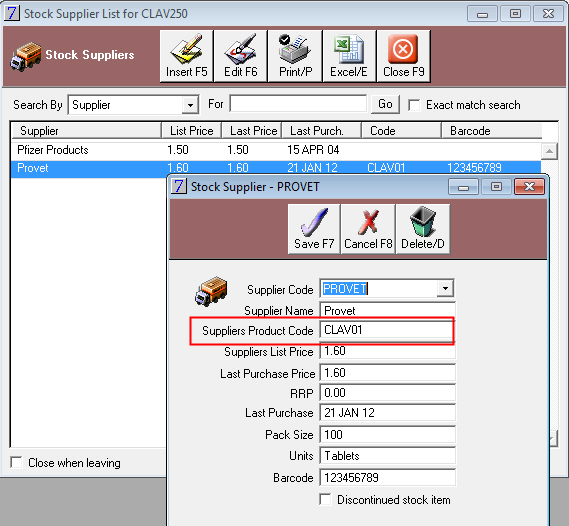
Task: Export the list using the Excel/E icon
Action: click(x=349, y=56)
